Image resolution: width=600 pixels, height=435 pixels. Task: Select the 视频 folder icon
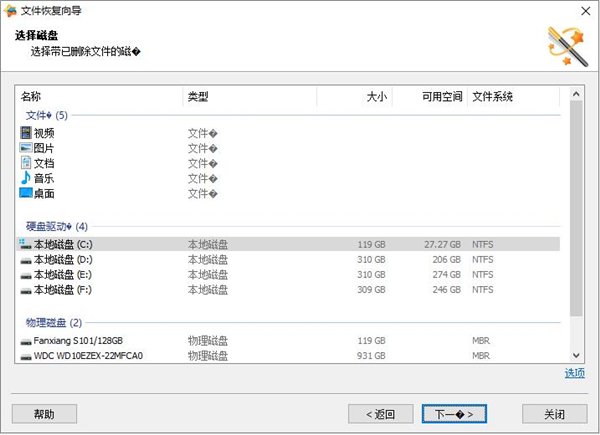click(26, 133)
